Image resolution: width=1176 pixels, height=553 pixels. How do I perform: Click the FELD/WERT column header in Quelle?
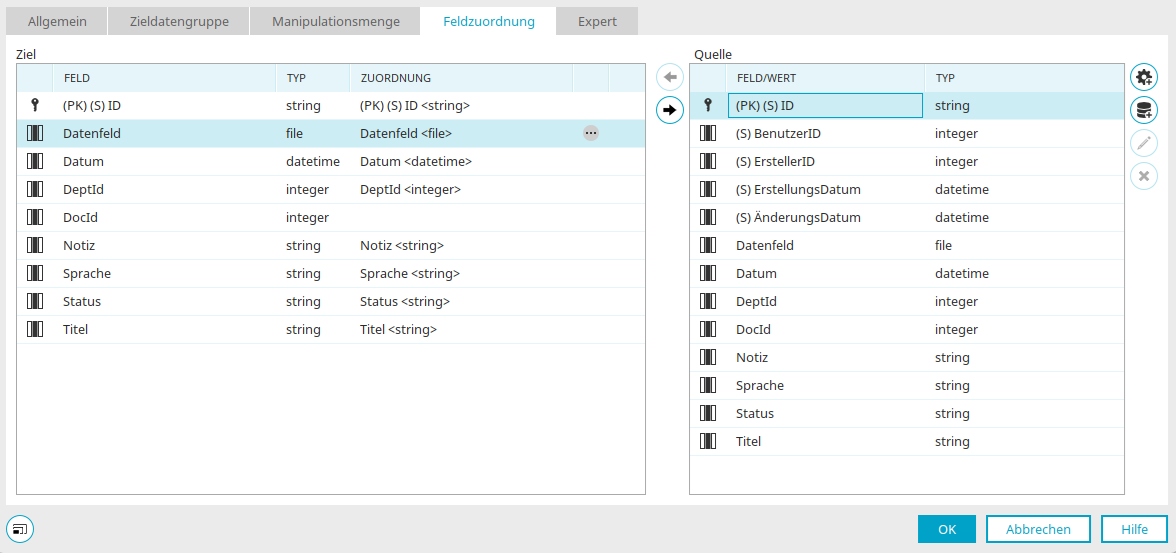coord(825,78)
